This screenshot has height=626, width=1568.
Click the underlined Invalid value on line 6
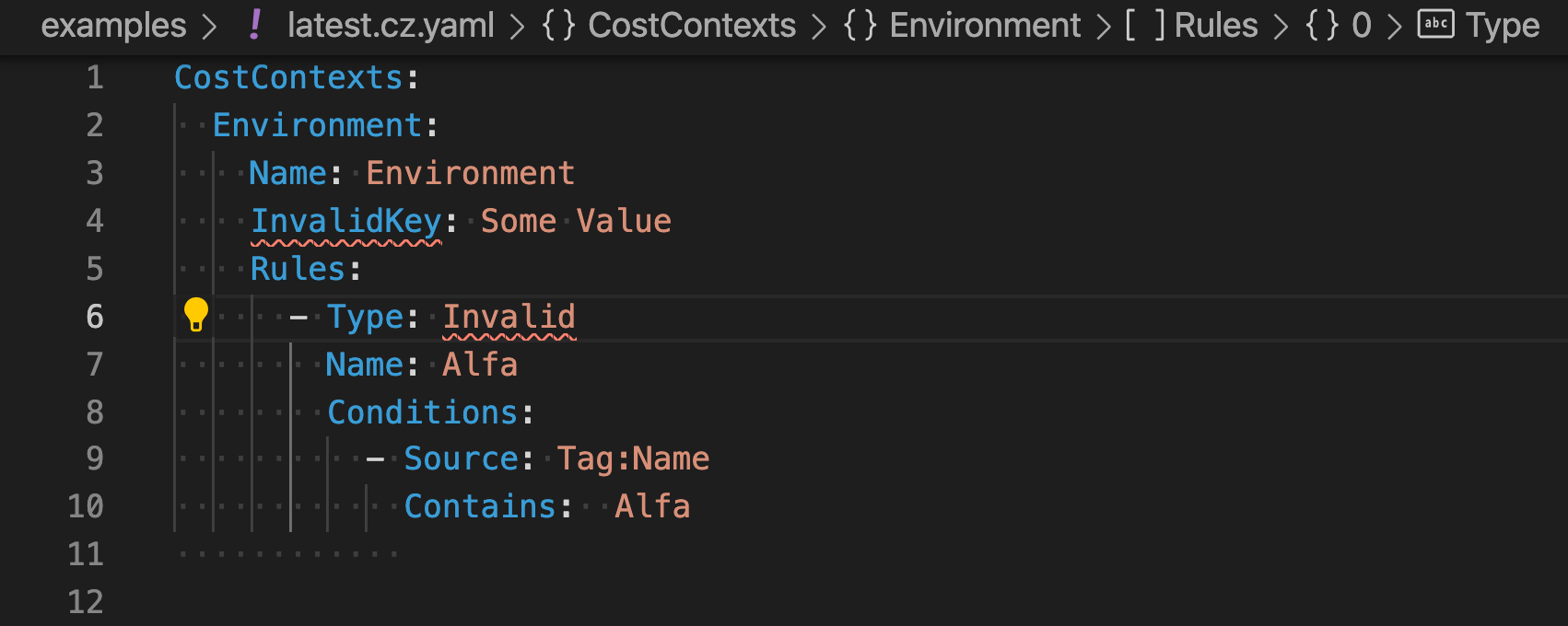coord(509,317)
